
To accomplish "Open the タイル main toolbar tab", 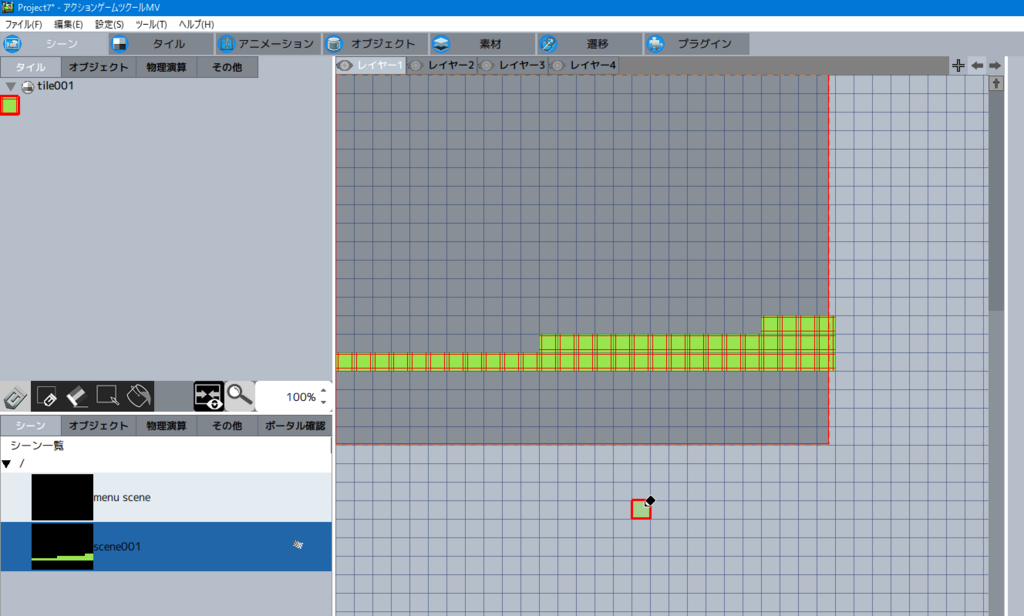I will pos(161,44).
